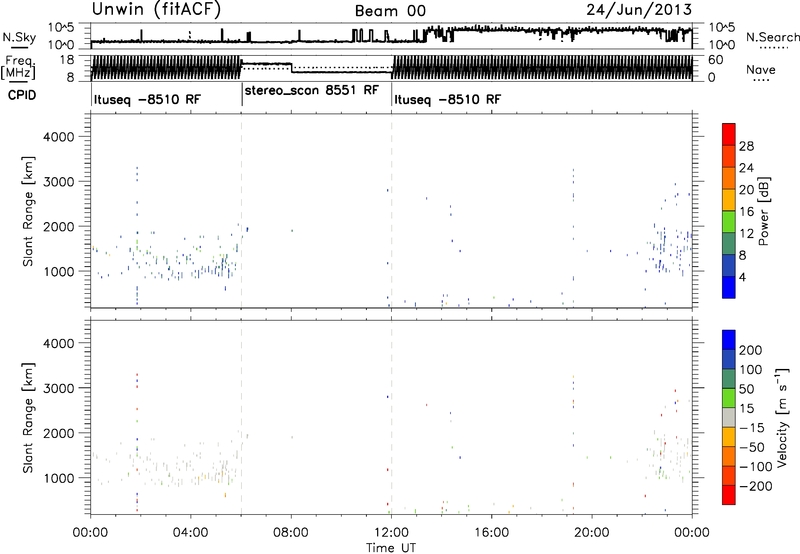Click the gray Velocity colorbar segment
Image resolution: width=800 pixels, height=554 pixels.
pyautogui.click(x=729, y=417)
